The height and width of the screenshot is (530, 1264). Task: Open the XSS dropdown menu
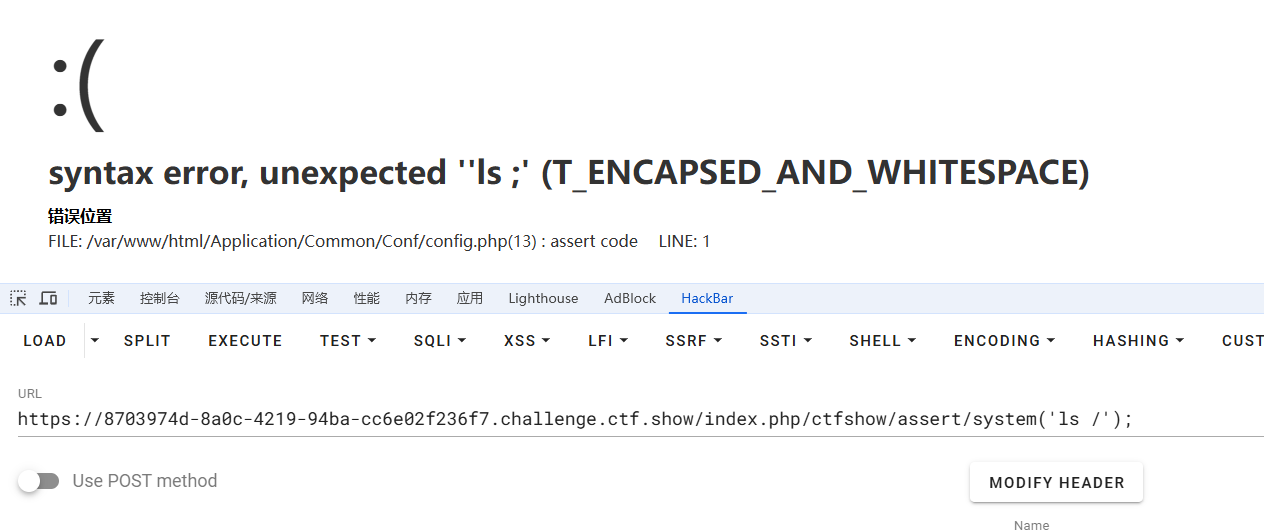point(527,341)
